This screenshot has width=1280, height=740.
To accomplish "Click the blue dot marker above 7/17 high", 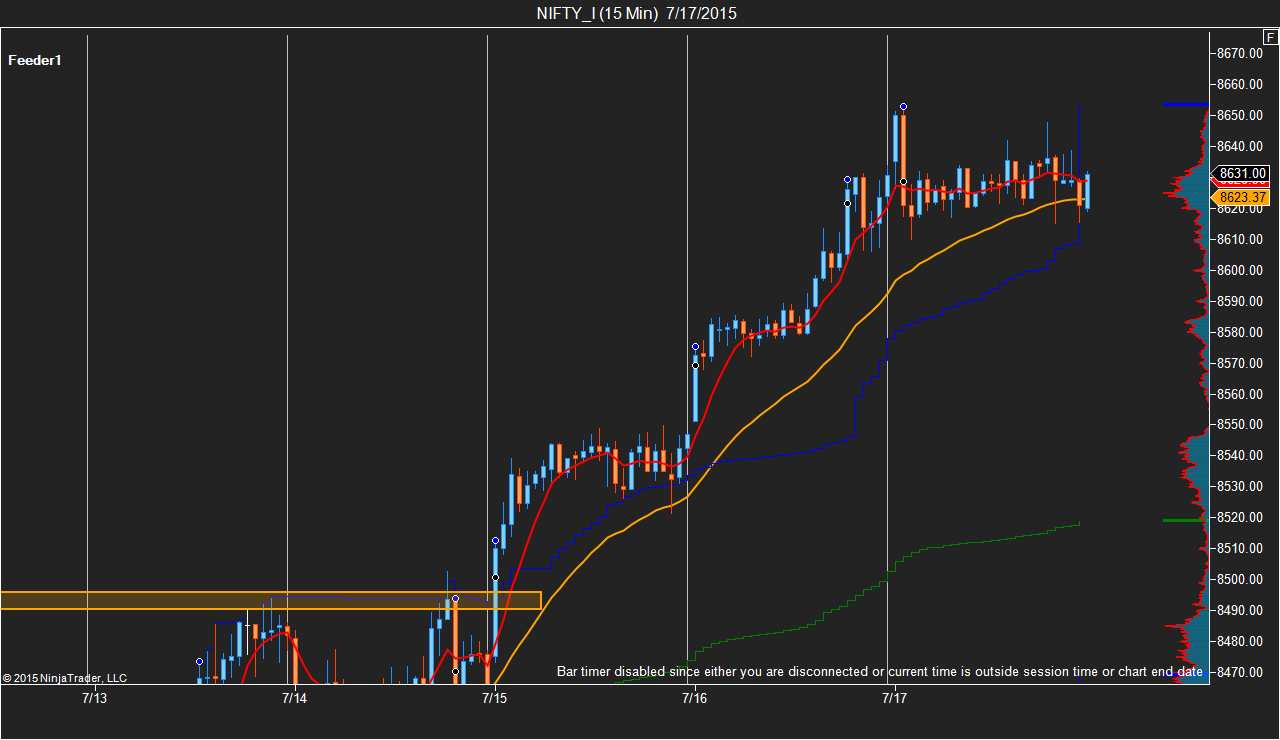I will (903, 106).
